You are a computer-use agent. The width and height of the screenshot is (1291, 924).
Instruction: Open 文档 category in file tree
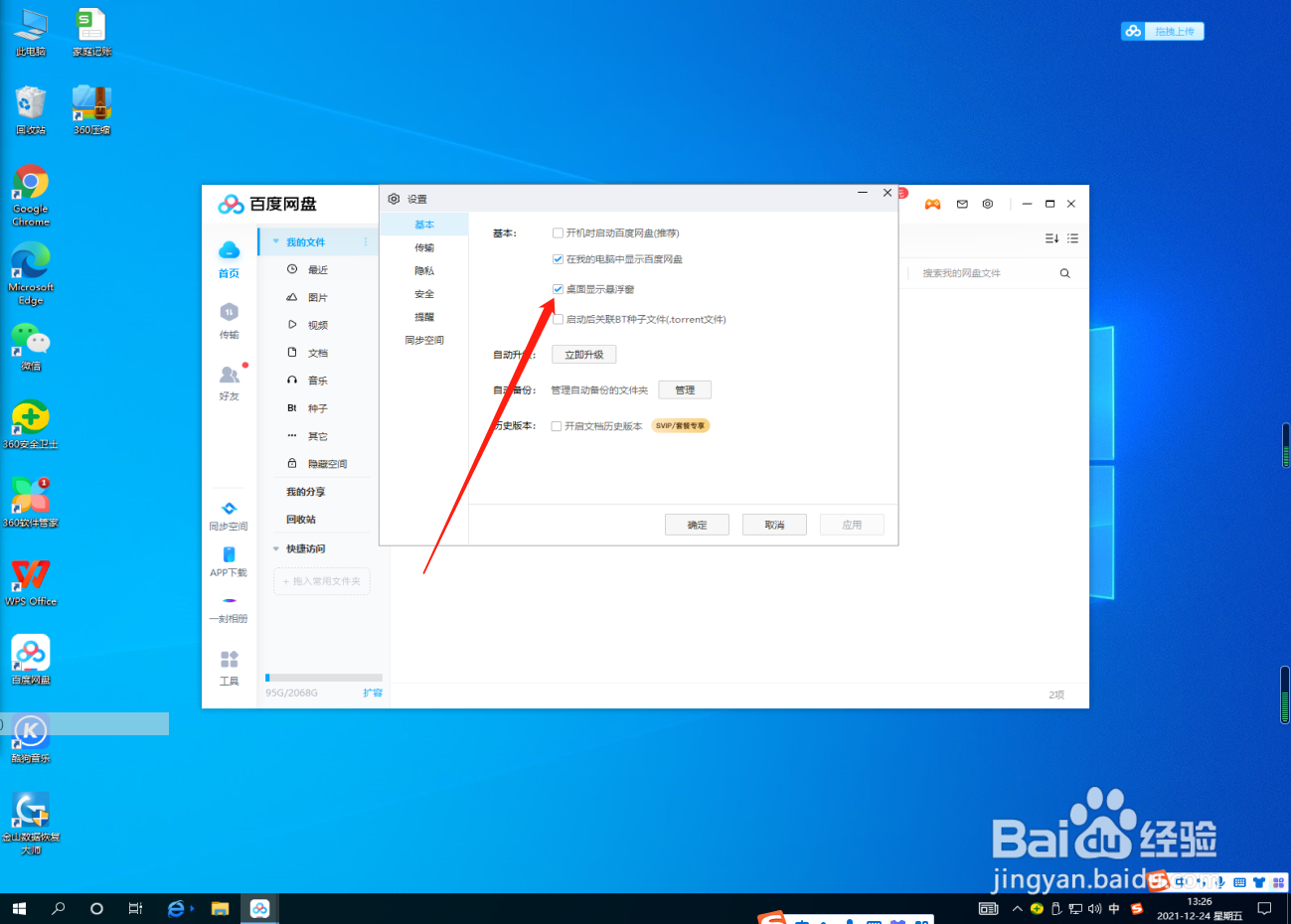click(x=318, y=354)
